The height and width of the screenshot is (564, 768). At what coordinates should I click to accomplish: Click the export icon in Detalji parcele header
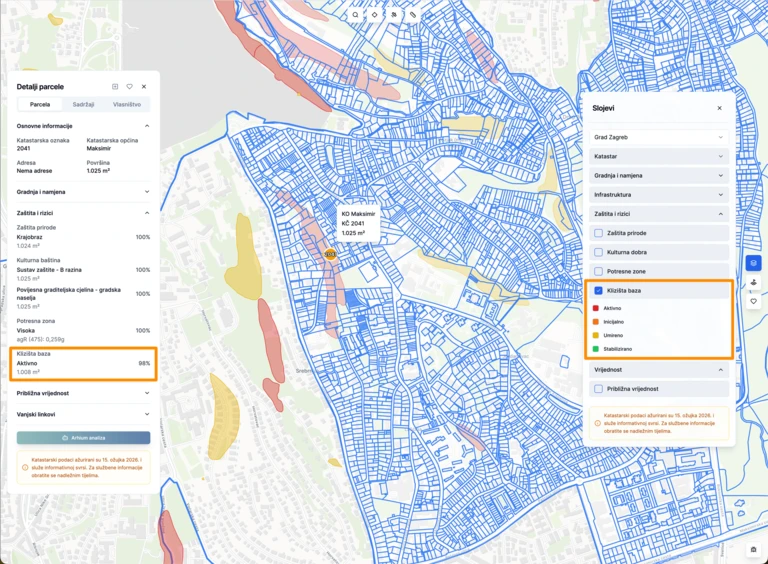[115, 87]
